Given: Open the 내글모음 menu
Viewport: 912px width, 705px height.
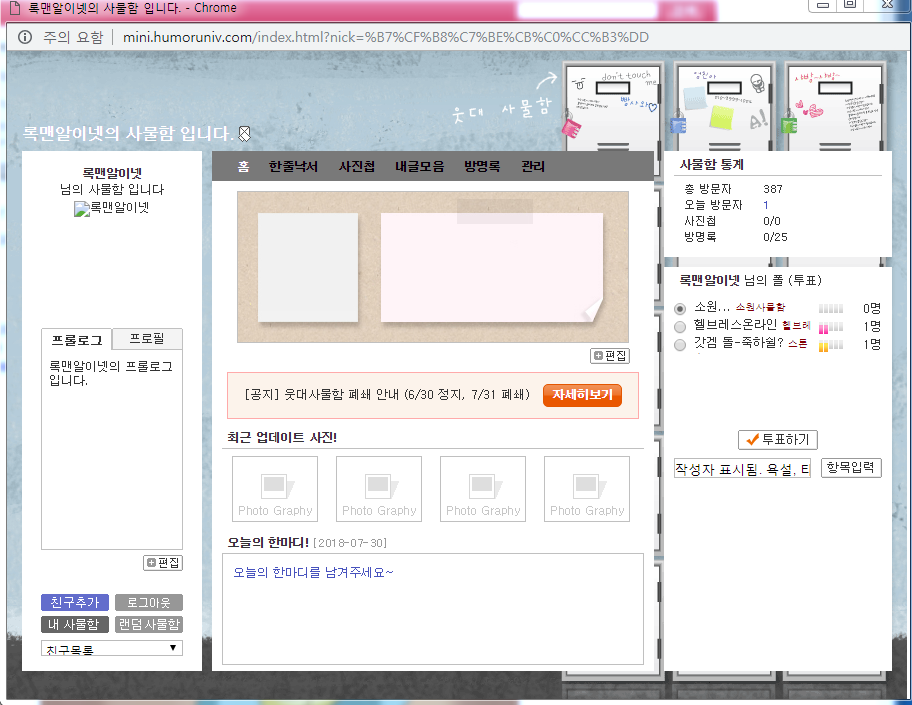Looking at the screenshot, I should pos(419,166).
